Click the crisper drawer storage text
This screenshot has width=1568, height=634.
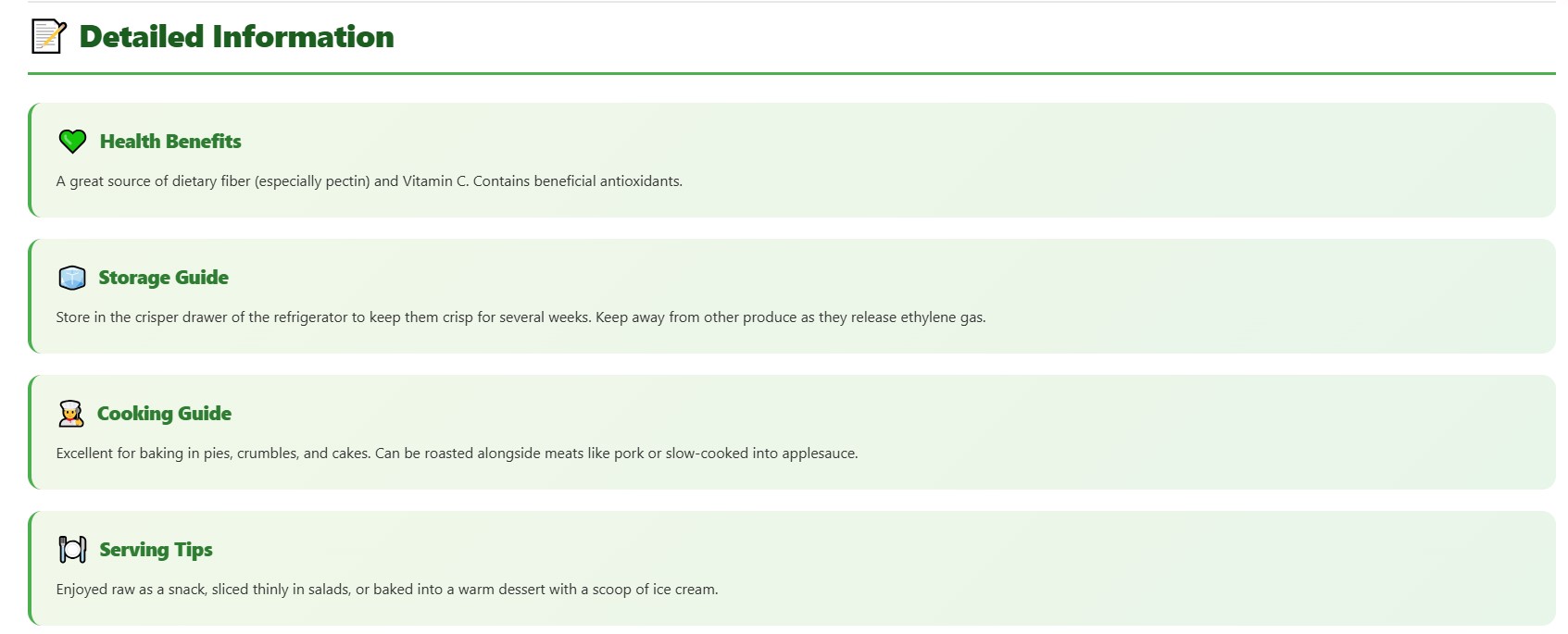point(521,317)
